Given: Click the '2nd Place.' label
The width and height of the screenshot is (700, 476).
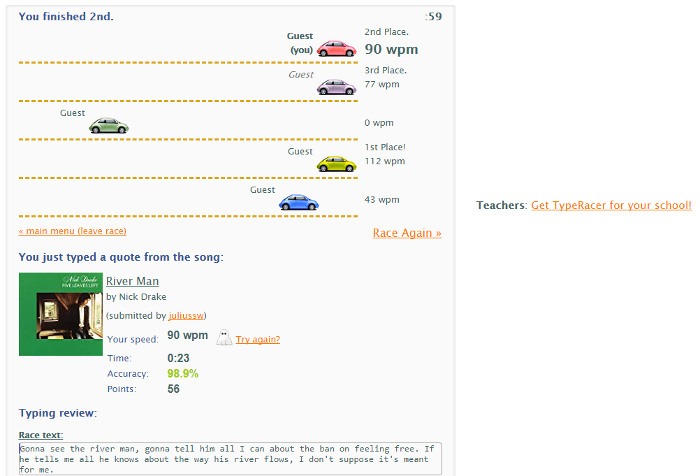Looking at the screenshot, I should click(x=387, y=32).
